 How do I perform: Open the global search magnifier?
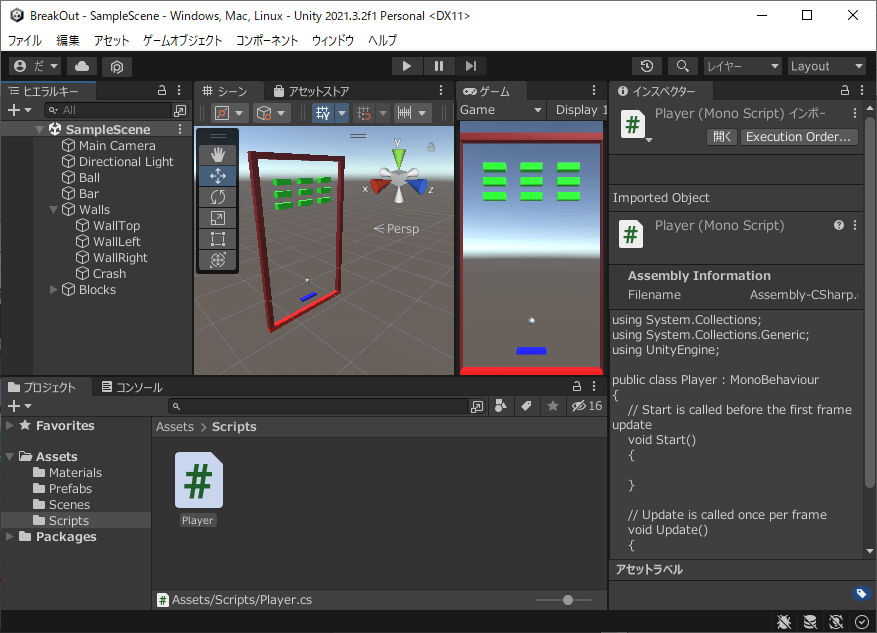682,67
